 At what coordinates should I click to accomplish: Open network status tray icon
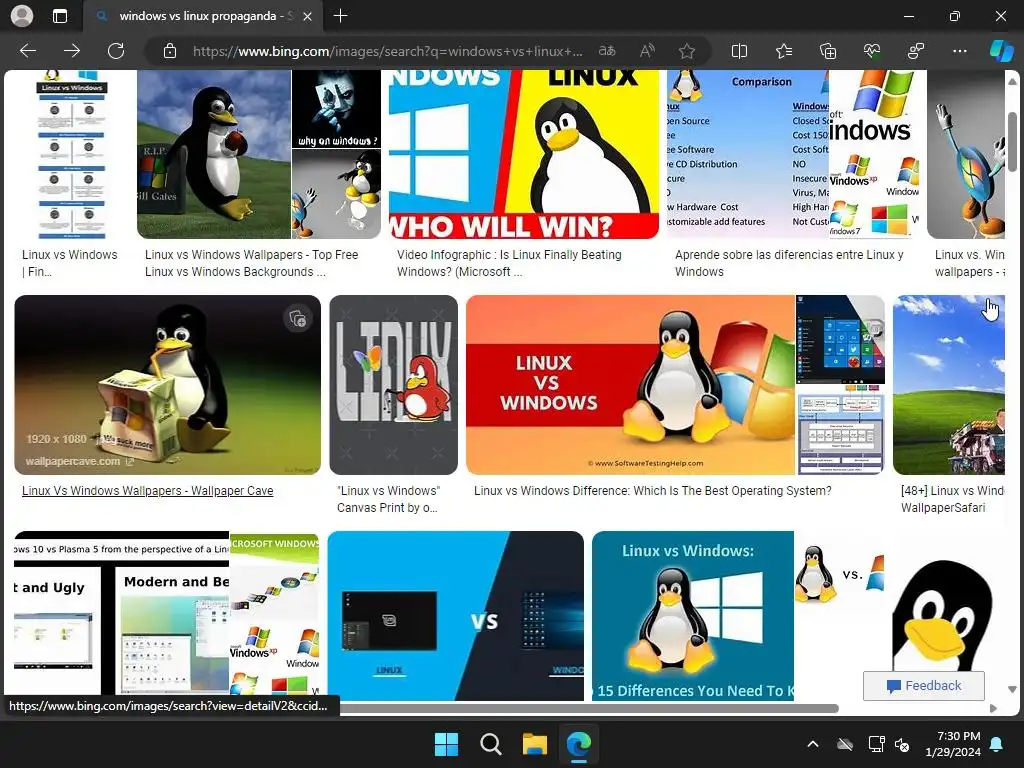(x=876, y=744)
